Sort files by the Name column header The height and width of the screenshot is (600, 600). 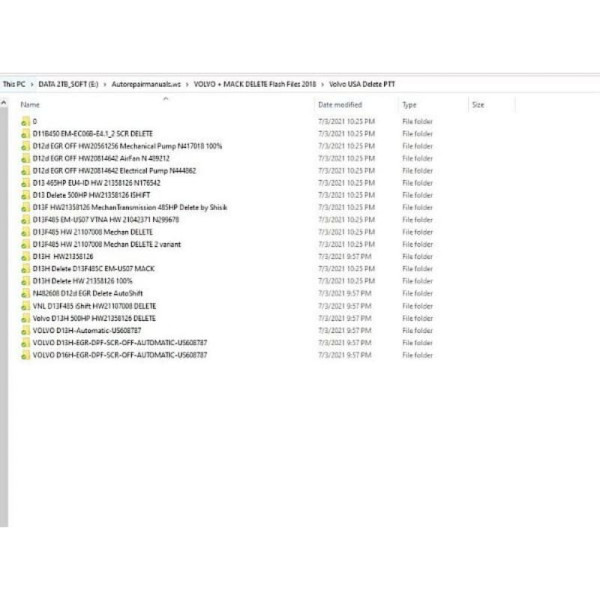pyautogui.click(x=30, y=104)
